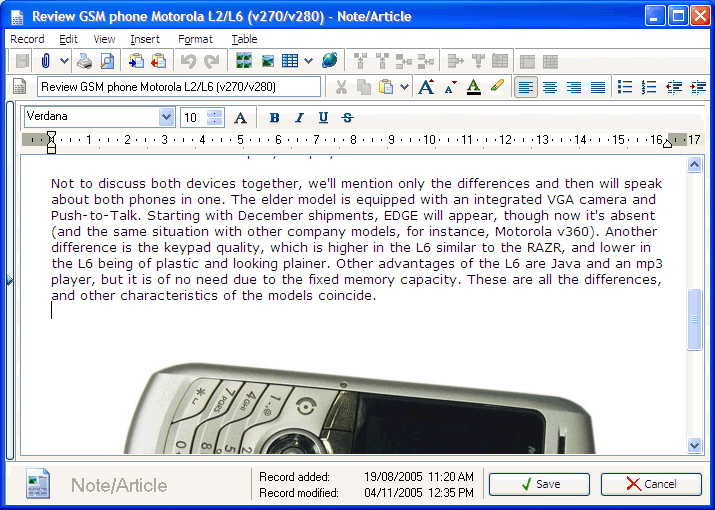Click the increase font size icon

click(426, 88)
